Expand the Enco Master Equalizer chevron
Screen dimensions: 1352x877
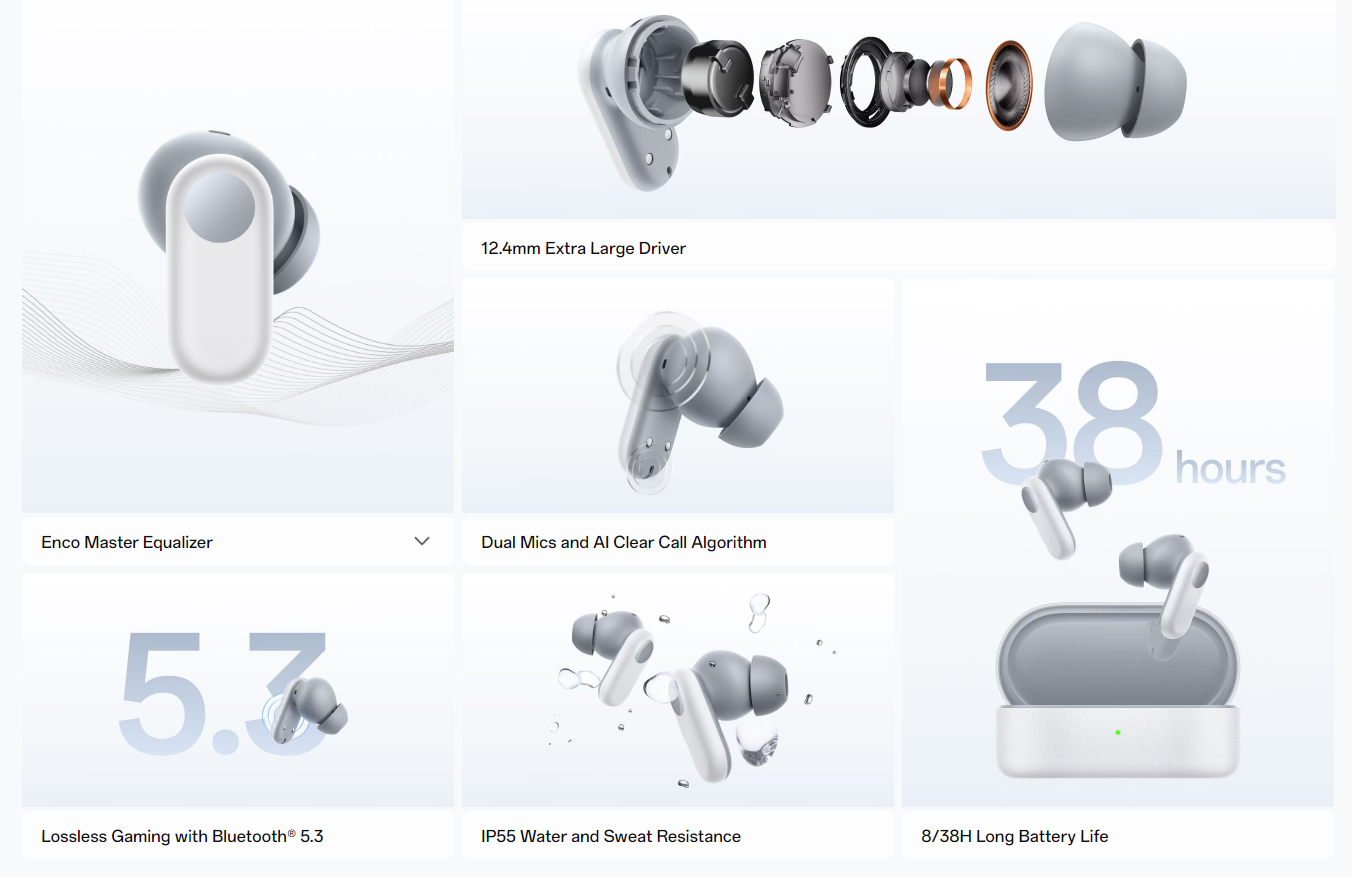(422, 541)
